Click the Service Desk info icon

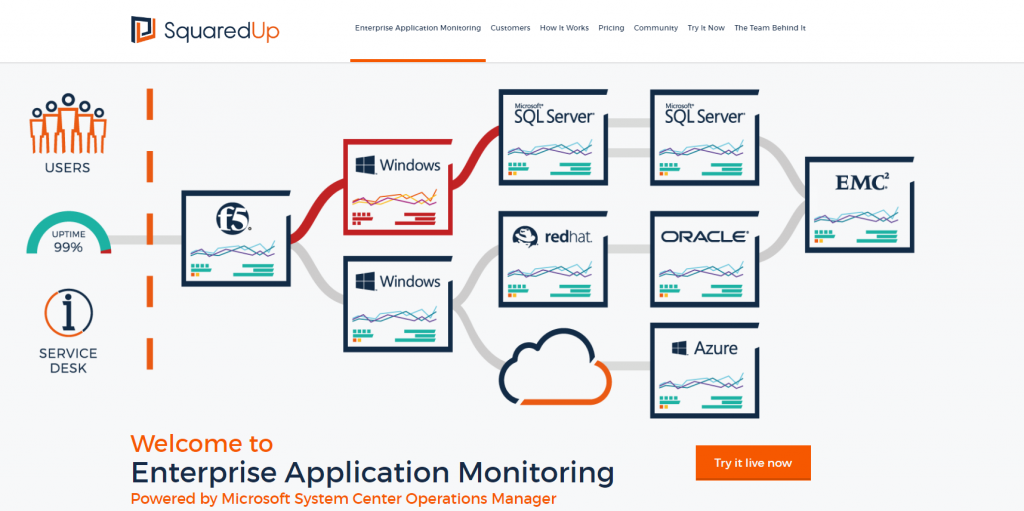[x=68, y=313]
